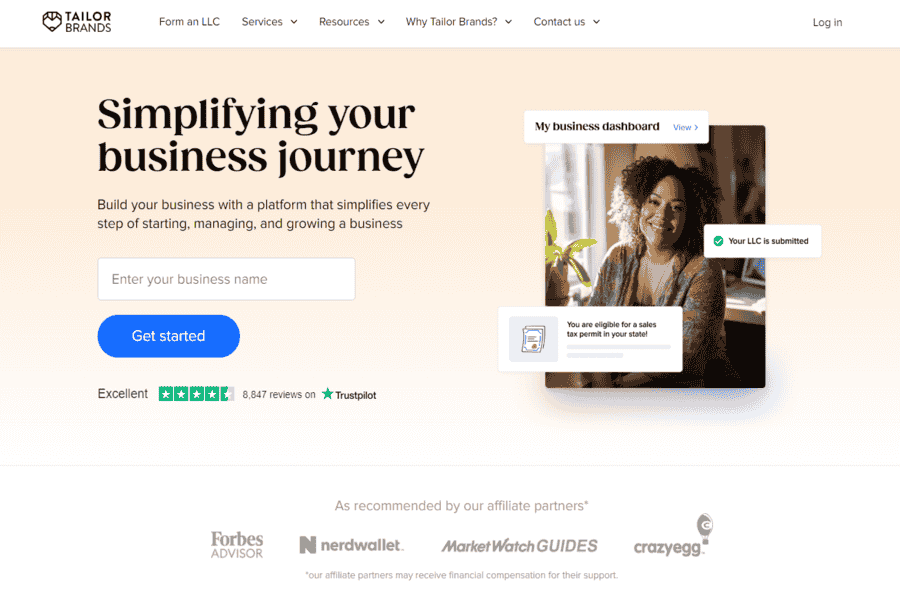Click the green LLC submitted checkmark
Screen dimensions: 900x600
(x=718, y=241)
